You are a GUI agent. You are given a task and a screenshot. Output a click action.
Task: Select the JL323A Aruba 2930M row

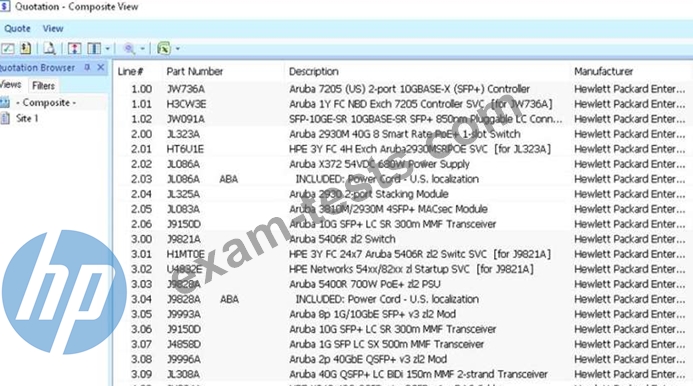pos(402,134)
